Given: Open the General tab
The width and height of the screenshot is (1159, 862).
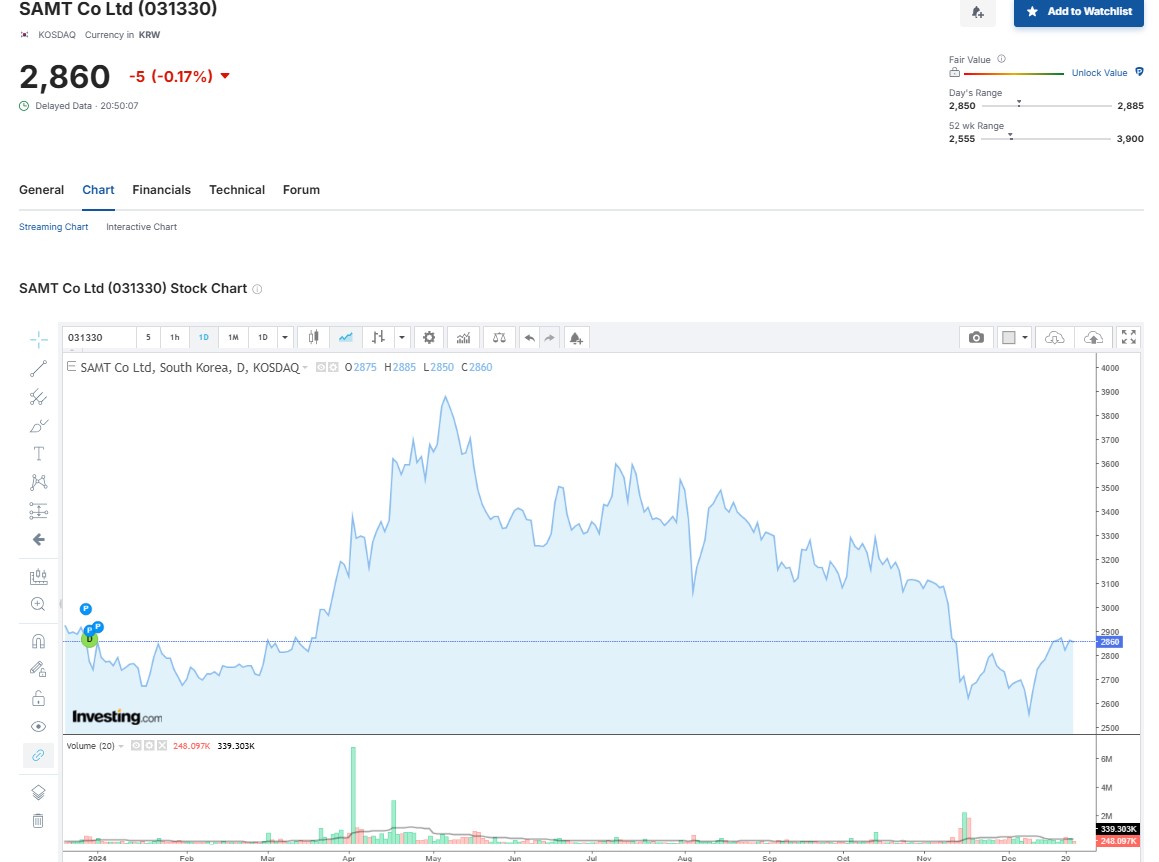Looking at the screenshot, I should [x=41, y=190].
